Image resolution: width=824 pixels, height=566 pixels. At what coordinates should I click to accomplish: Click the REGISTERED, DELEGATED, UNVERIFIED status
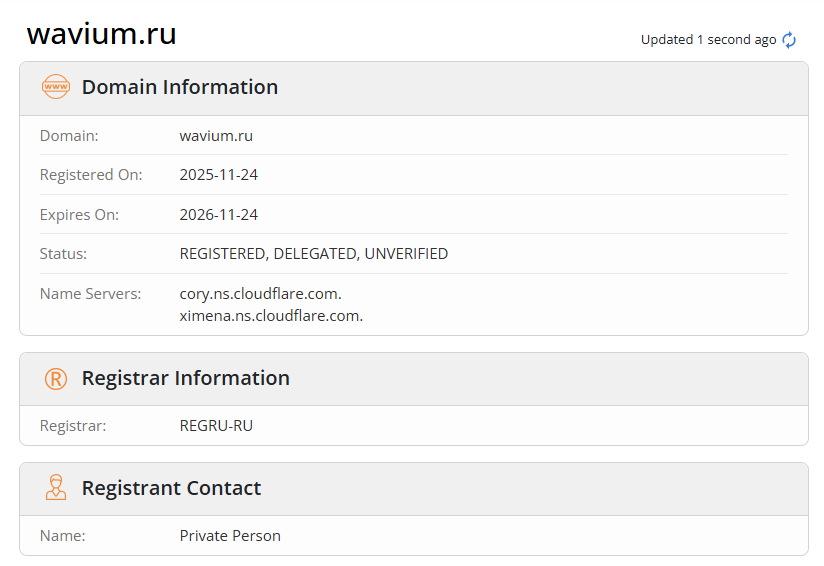coord(314,254)
